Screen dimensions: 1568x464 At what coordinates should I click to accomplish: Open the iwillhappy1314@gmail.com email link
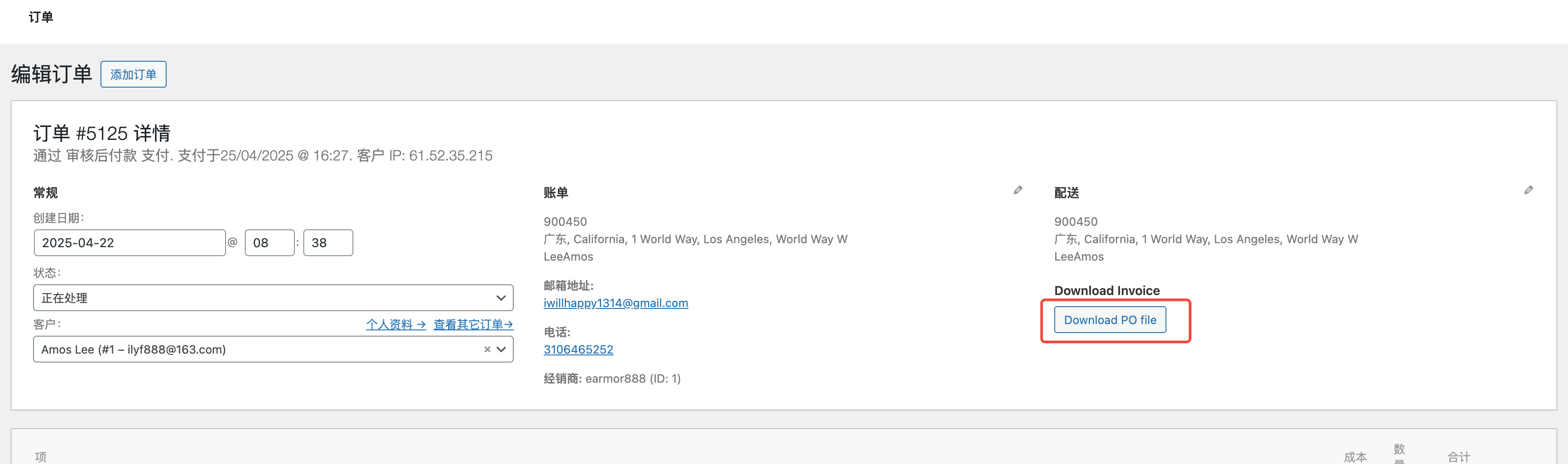616,303
